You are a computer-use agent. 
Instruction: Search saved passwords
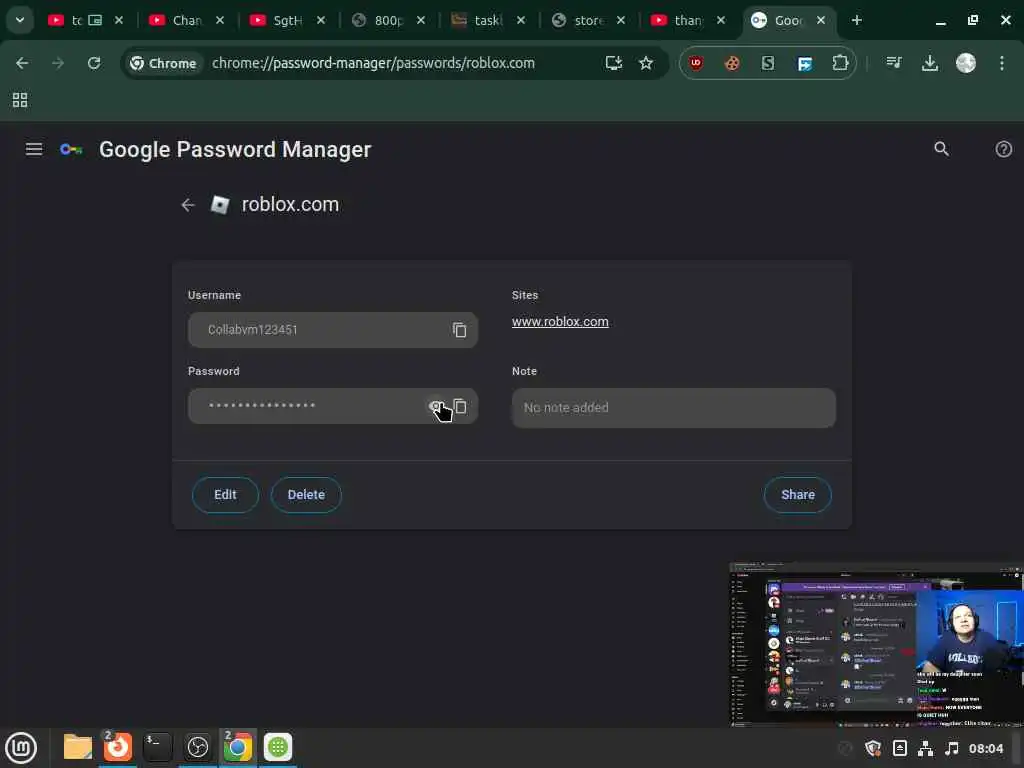tap(941, 150)
